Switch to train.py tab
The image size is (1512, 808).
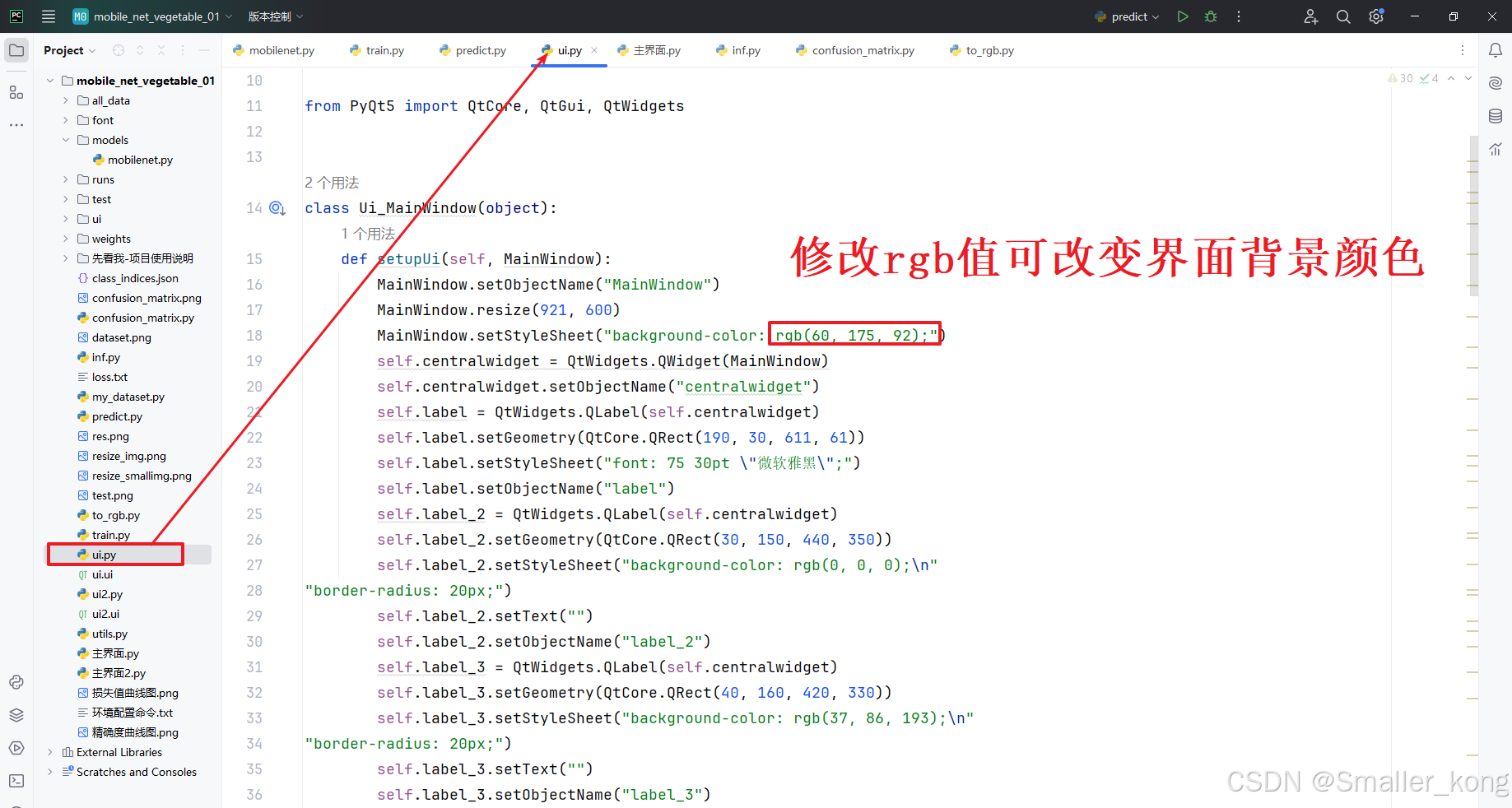tap(377, 50)
